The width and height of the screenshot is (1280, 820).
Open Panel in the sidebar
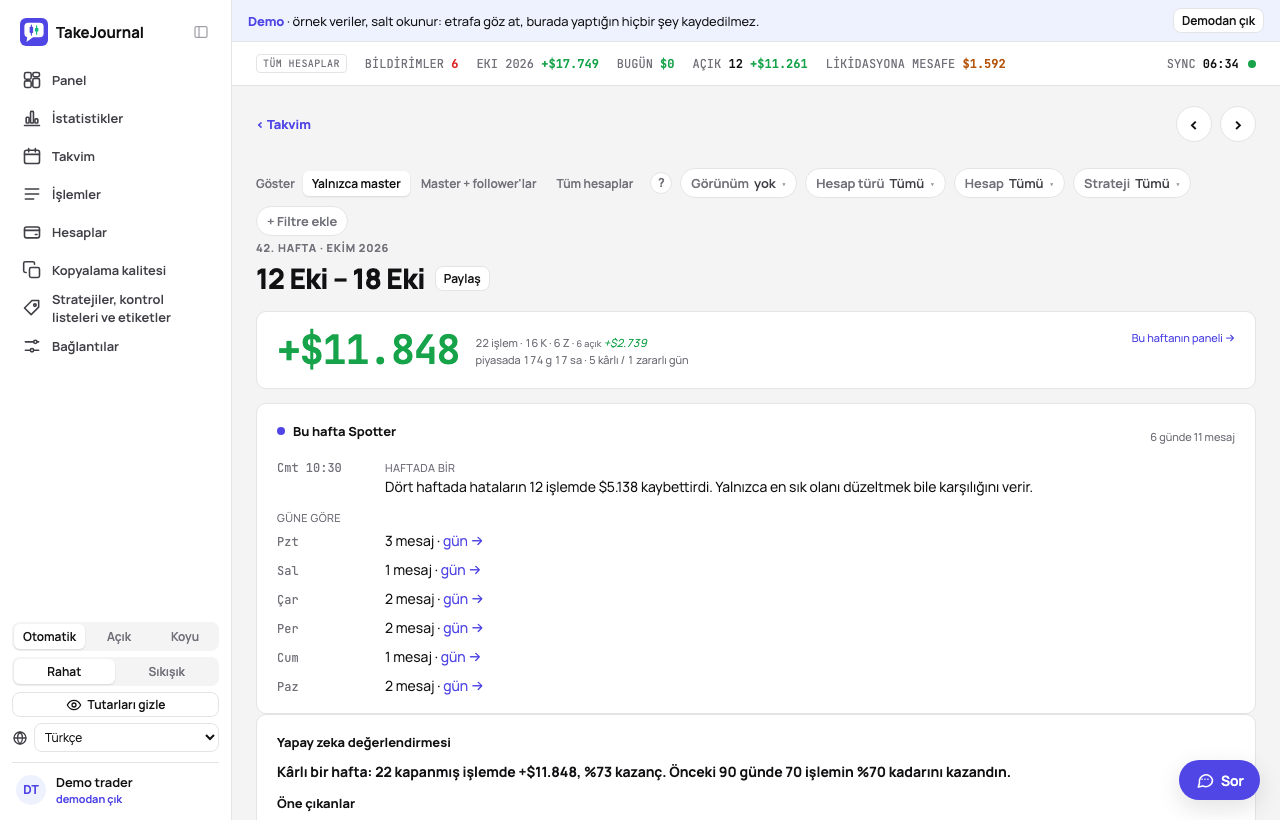click(x=115, y=80)
